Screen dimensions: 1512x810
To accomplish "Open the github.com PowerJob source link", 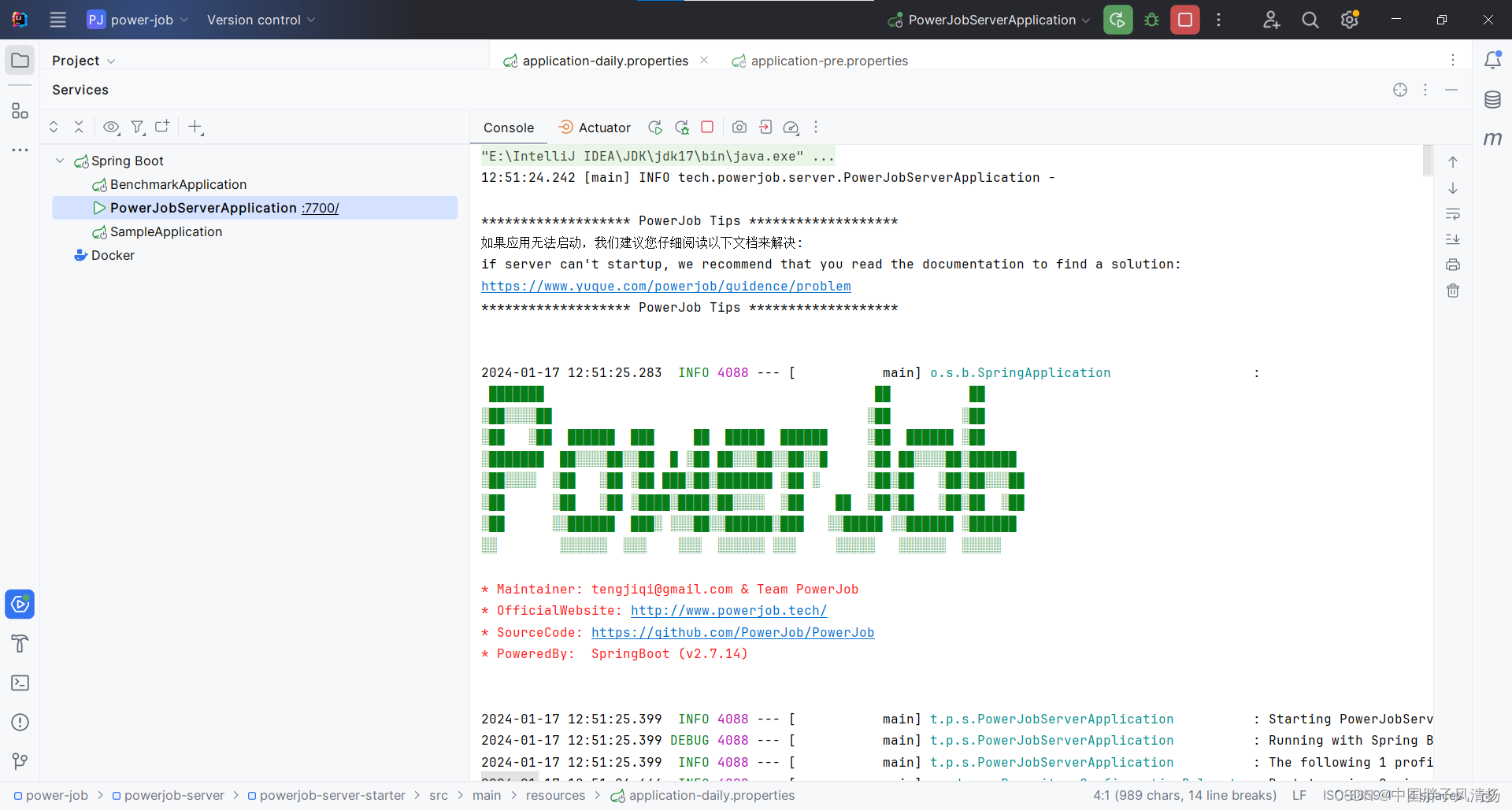I will tap(732, 633).
